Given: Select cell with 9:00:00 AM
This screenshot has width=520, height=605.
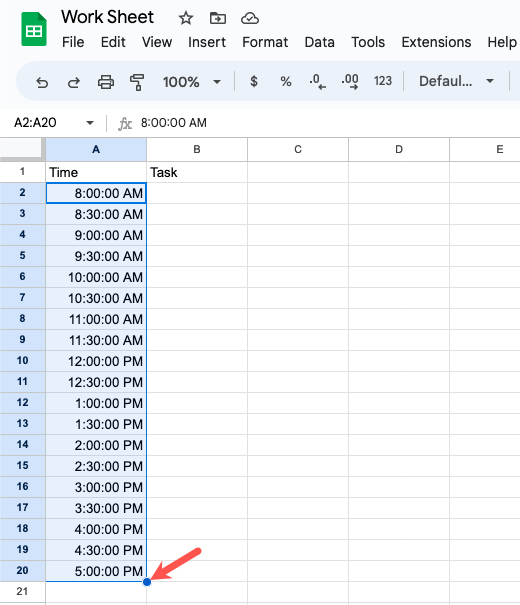Looking at the screenshot, I should tap(96, 235).
